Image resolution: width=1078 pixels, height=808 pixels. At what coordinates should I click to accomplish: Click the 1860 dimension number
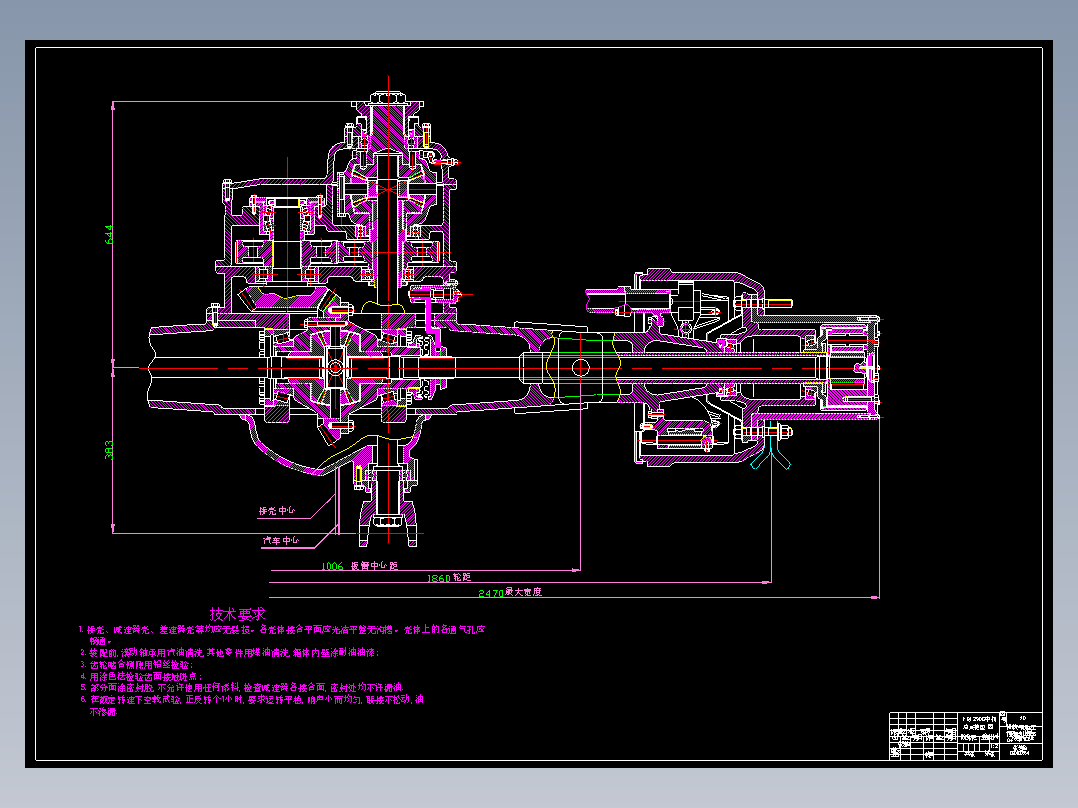[x=439, y=578]
